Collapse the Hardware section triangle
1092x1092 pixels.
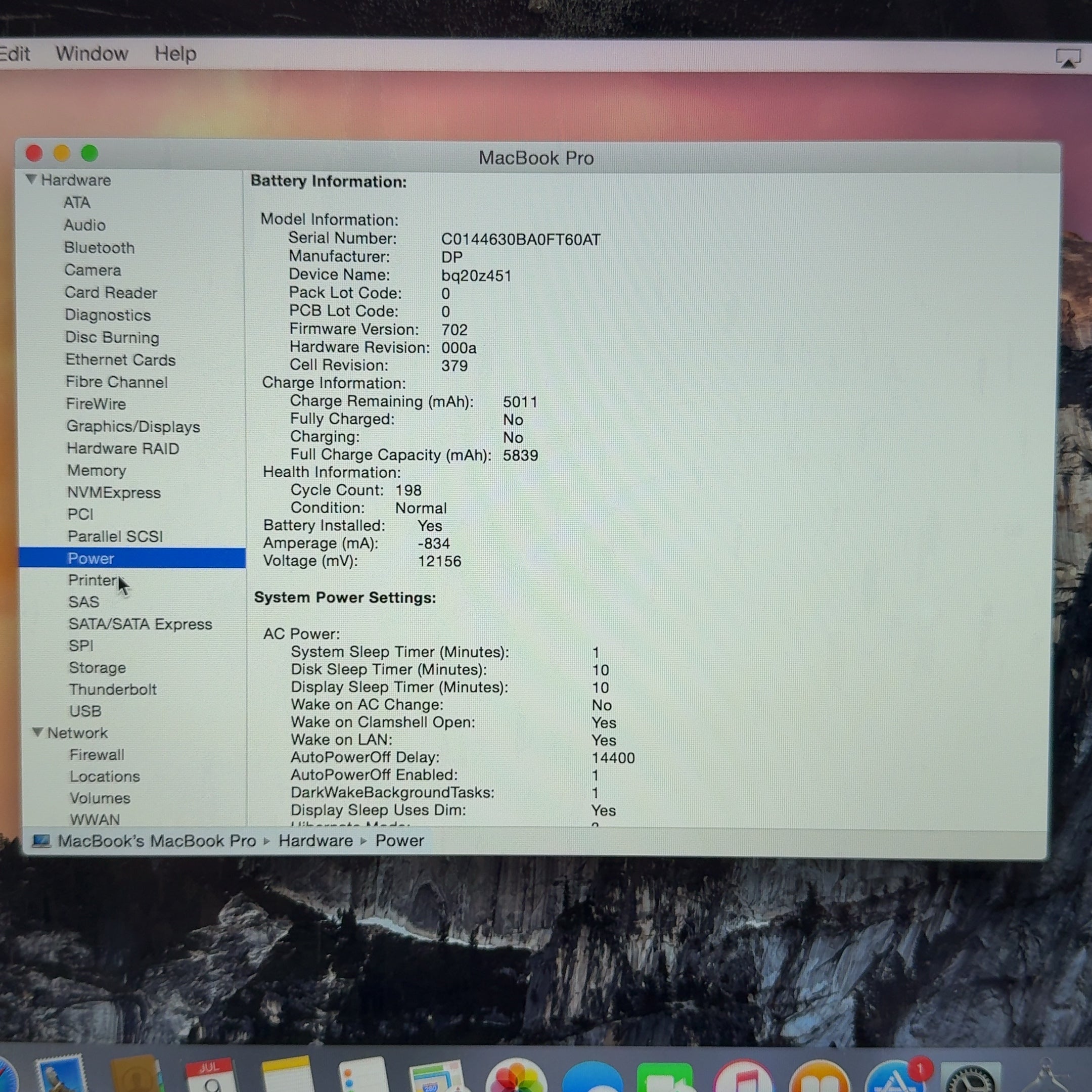[x=32, y=180]
